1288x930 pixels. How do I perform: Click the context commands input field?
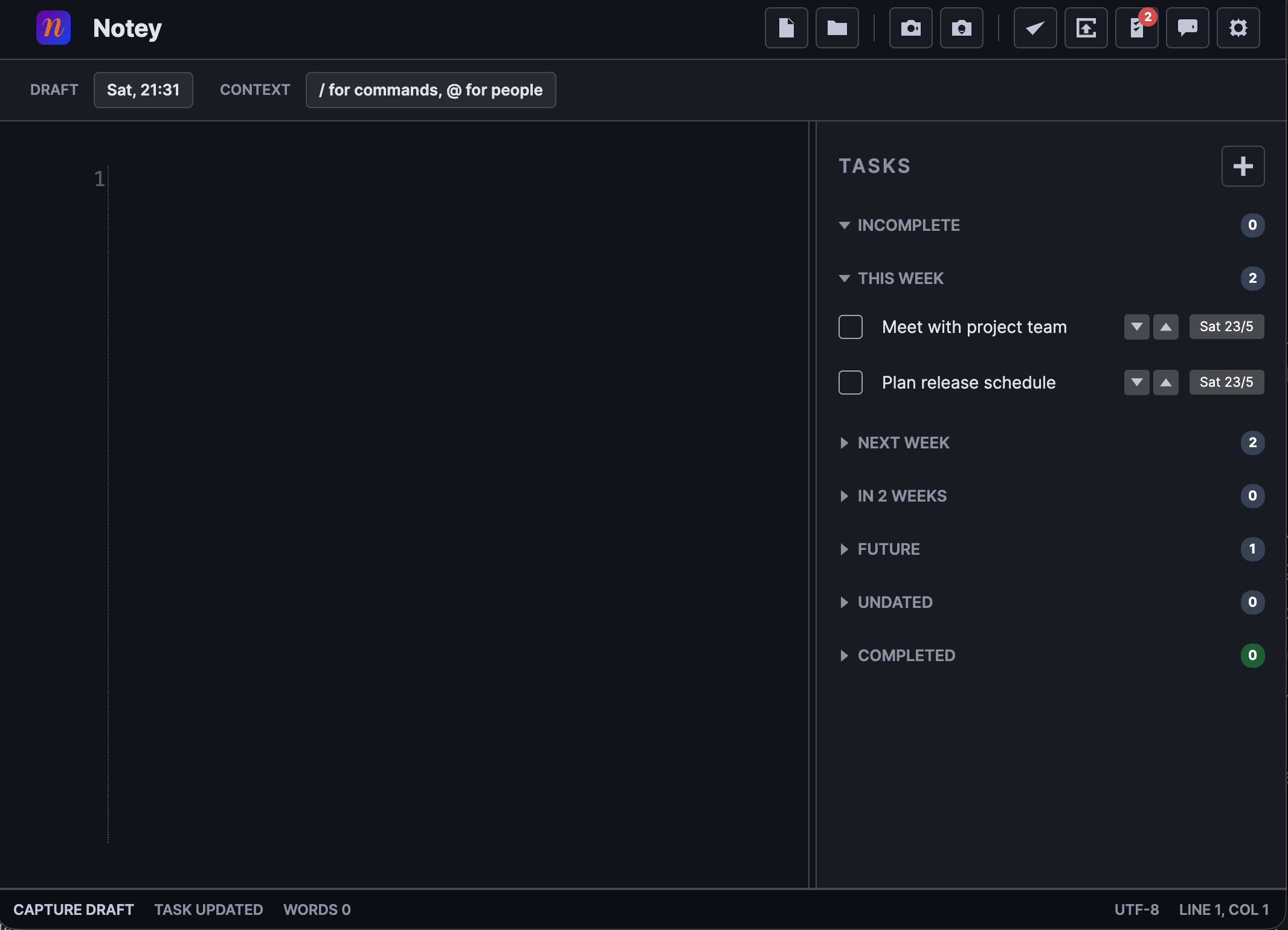pyautogui.click(x=431, y=90)
